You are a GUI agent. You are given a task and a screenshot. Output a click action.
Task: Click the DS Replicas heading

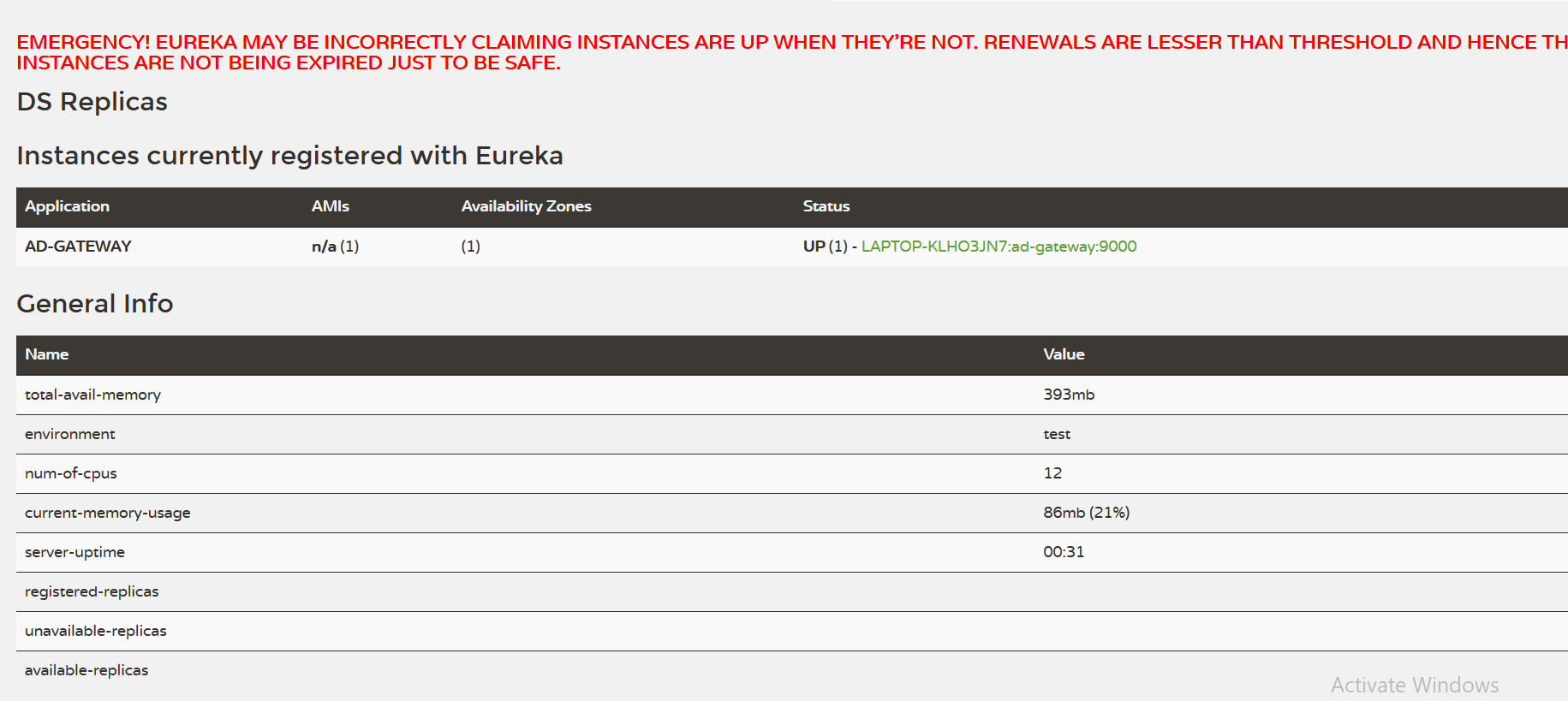pyautogui.click(x=92, y=102)
